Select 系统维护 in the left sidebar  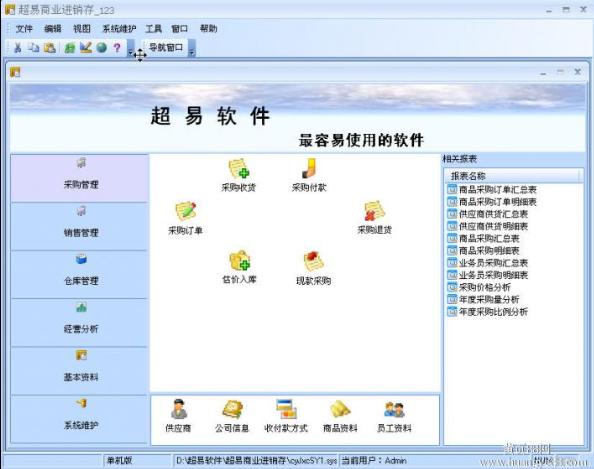click(x=80, y=419)
